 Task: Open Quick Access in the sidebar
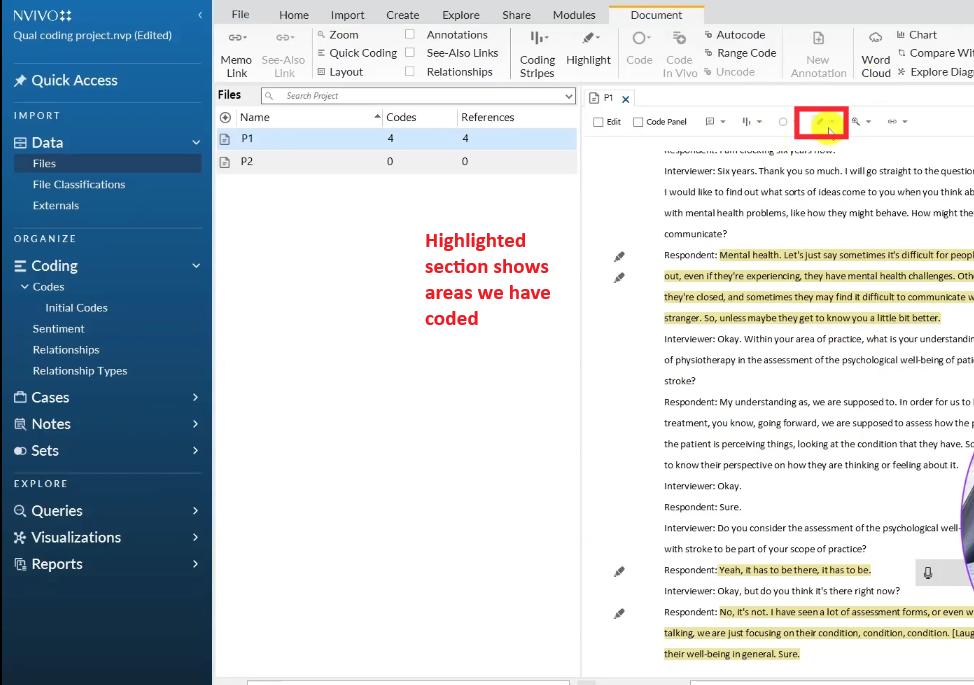[74, 80]
